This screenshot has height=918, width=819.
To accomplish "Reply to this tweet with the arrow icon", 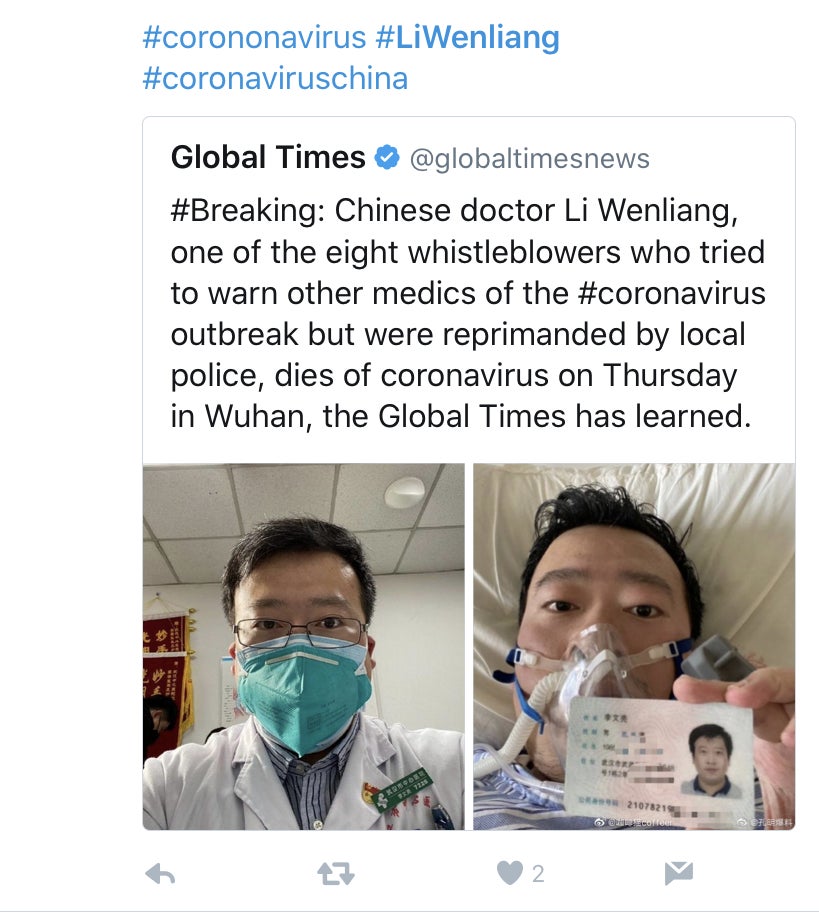I will 160,874.
